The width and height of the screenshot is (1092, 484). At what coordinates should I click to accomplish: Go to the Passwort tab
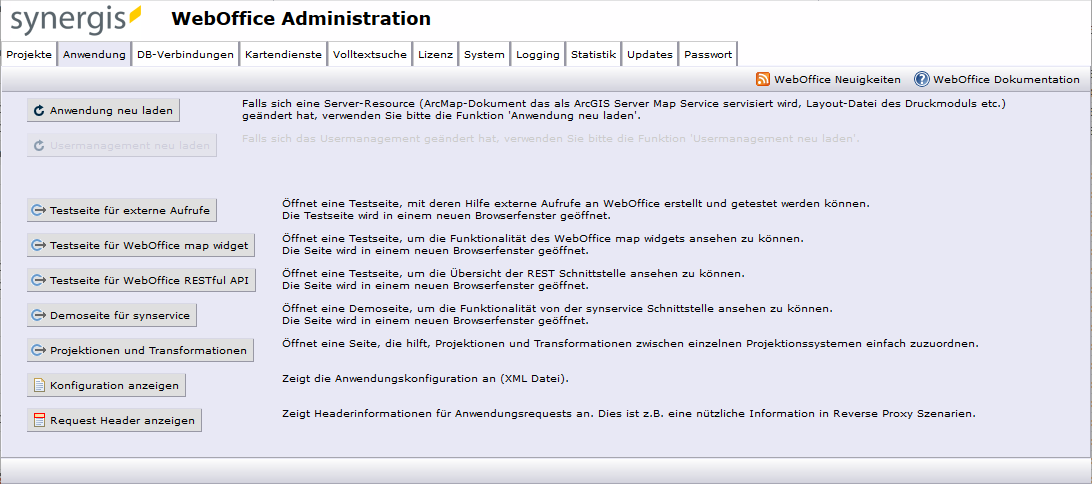(x=708, y=54)
